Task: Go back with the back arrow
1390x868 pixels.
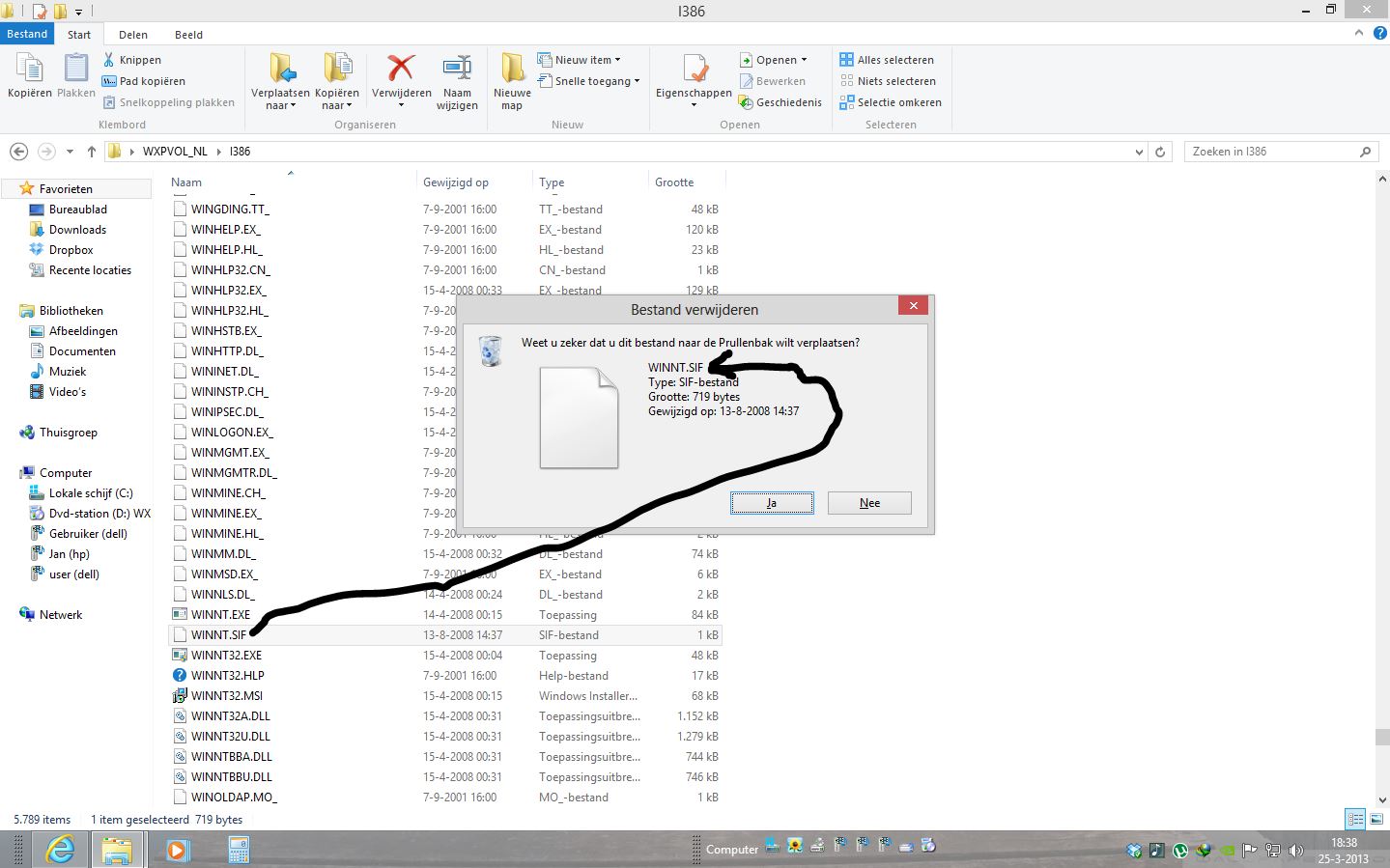Action: [x=18, y=152]
